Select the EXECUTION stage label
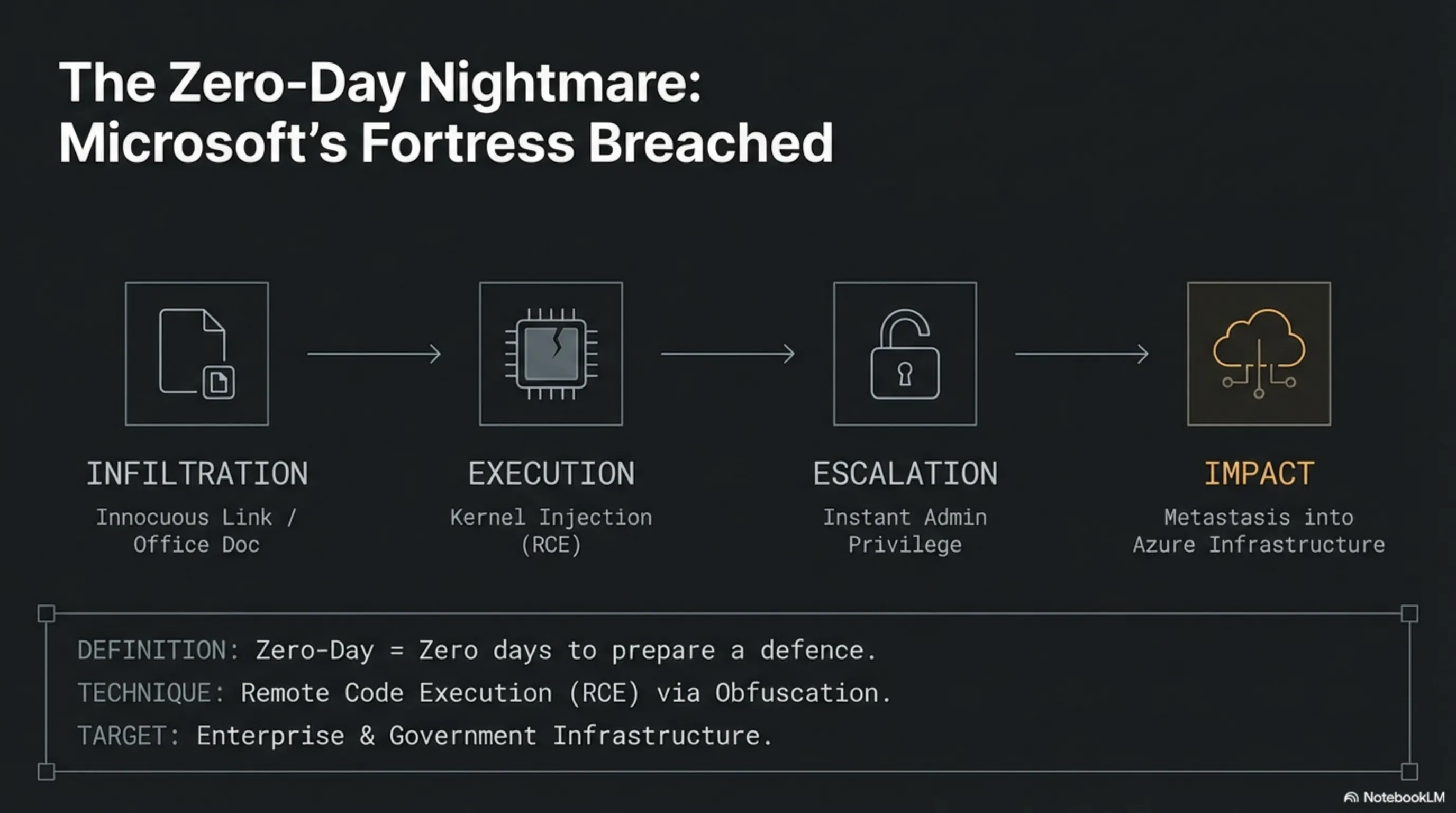Screen dimensions: 1456x813 tap(551, 473)
